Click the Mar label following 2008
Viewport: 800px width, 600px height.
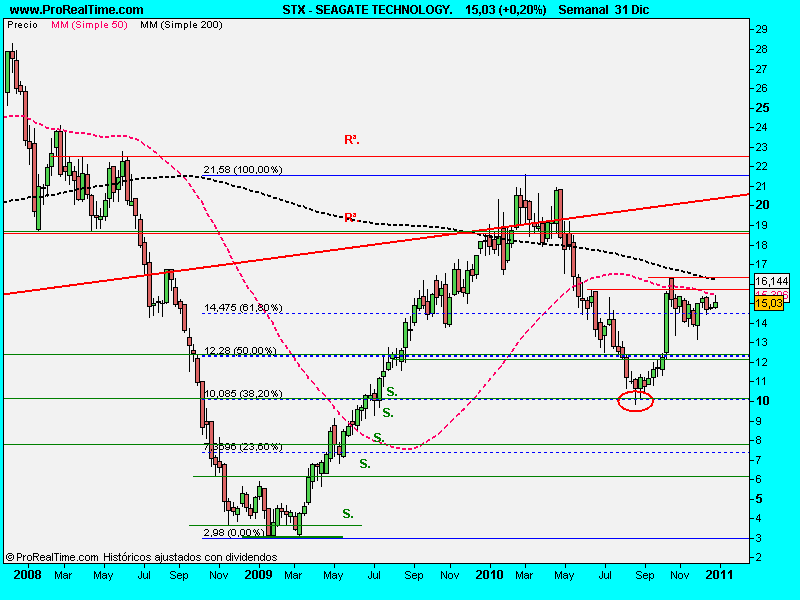pyautogui.click(x=63, y=576)
